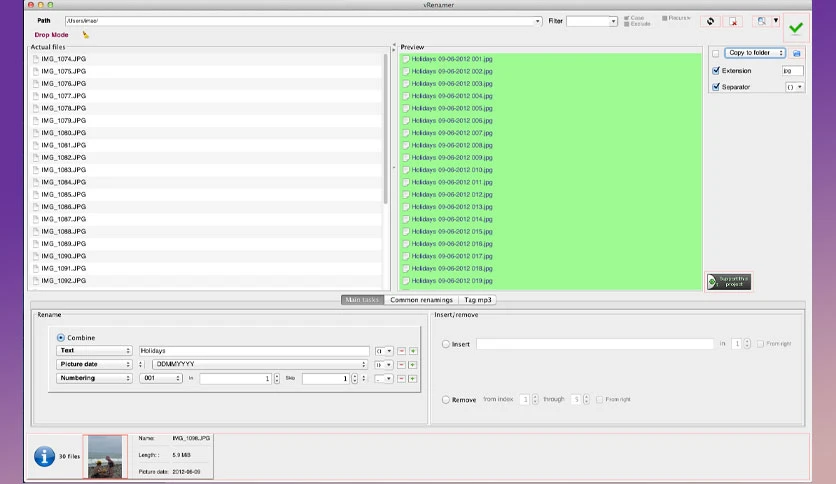Image resolution: width=836 pixels, height=484 pixels.
Task: Remove the Numbering row with red minus icon
Action: [x=401, y=378]
